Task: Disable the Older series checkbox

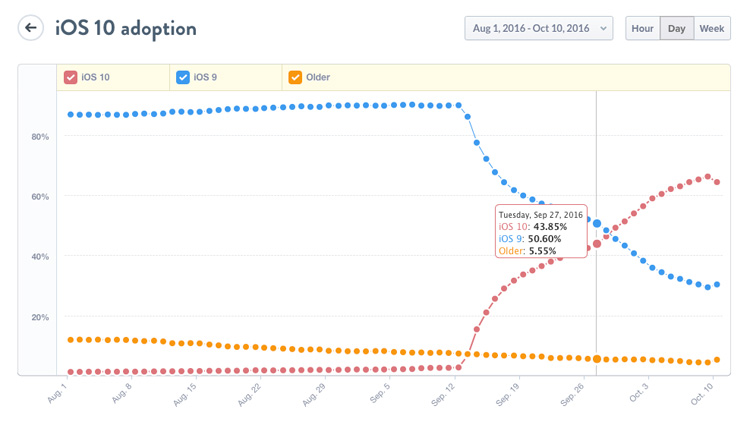Action: [x=295, y=77]
